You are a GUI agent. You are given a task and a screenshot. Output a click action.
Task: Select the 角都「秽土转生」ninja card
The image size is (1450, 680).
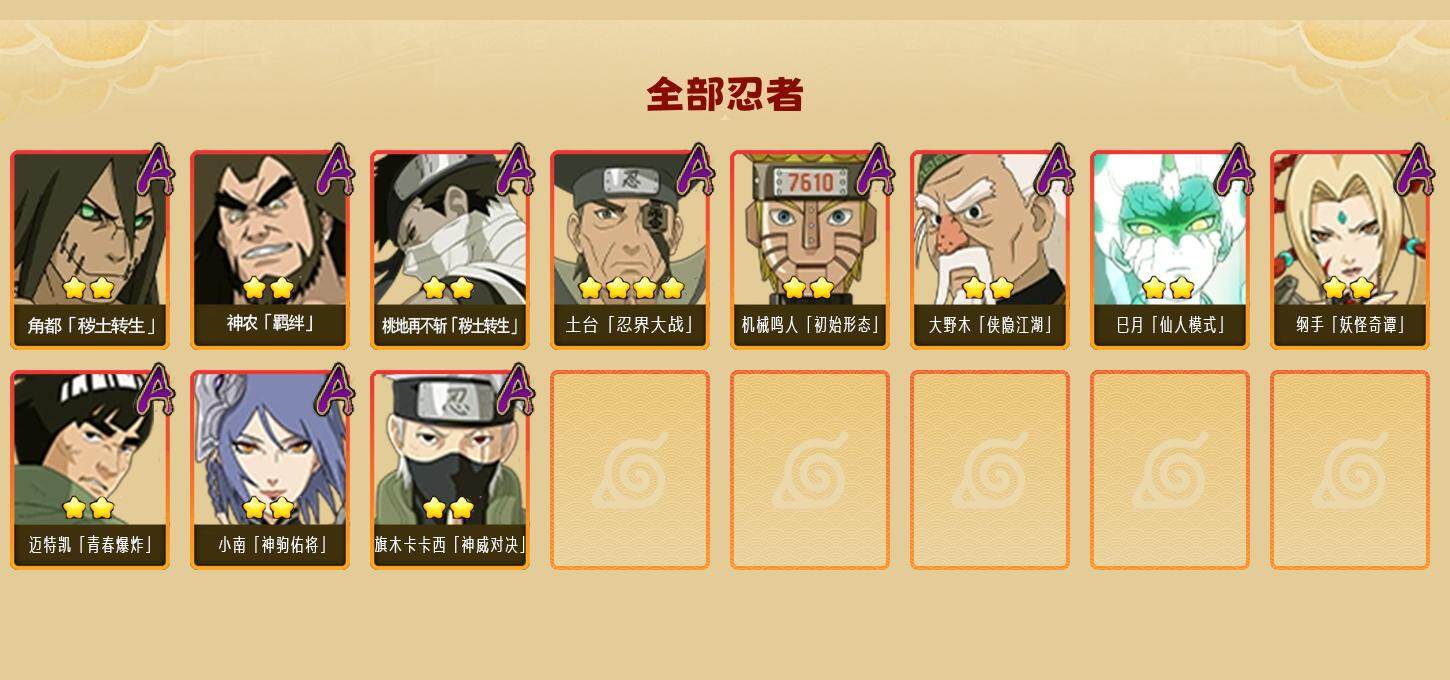(x=90, y=250)
